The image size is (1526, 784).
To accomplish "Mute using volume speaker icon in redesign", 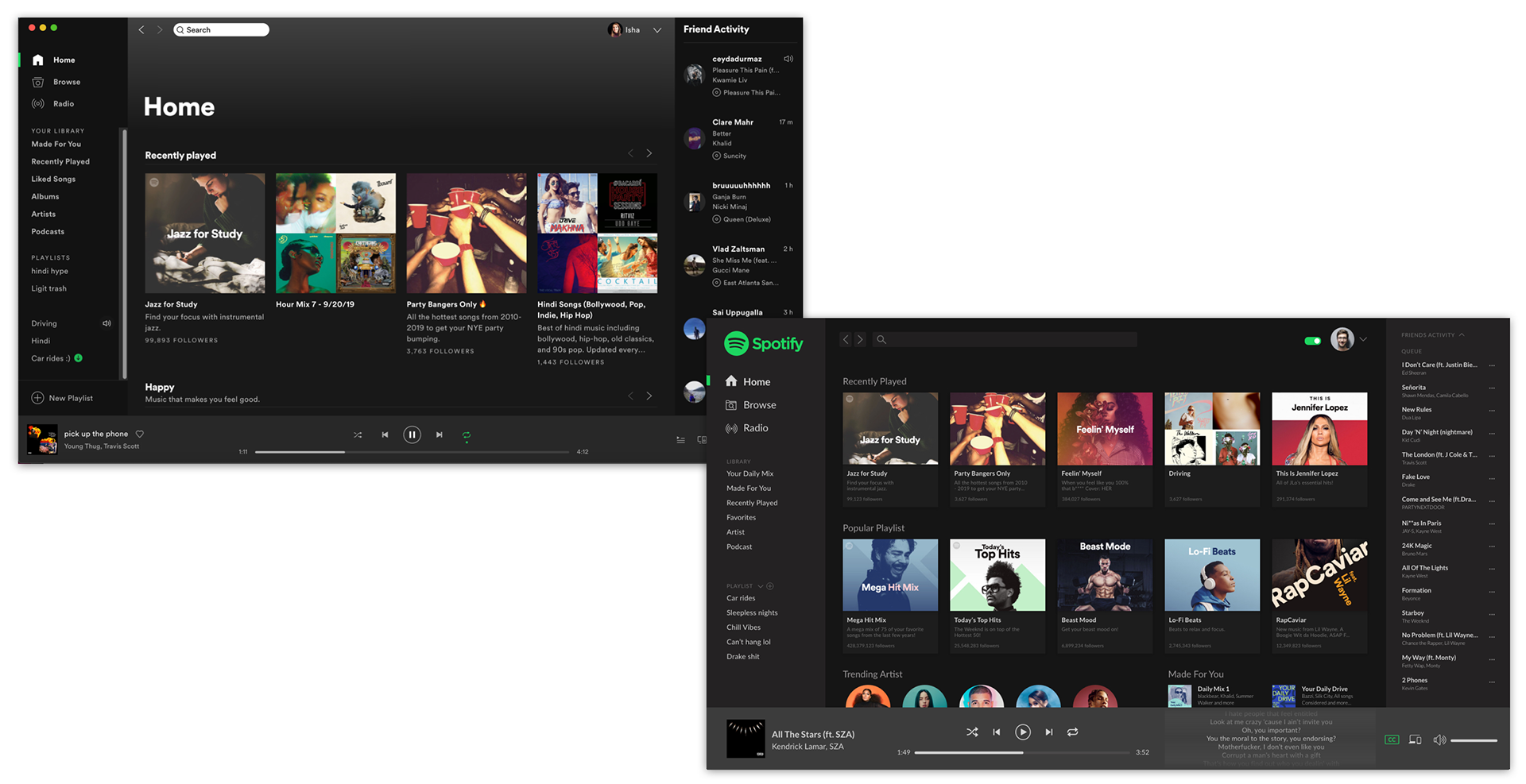I will 1439,740.
